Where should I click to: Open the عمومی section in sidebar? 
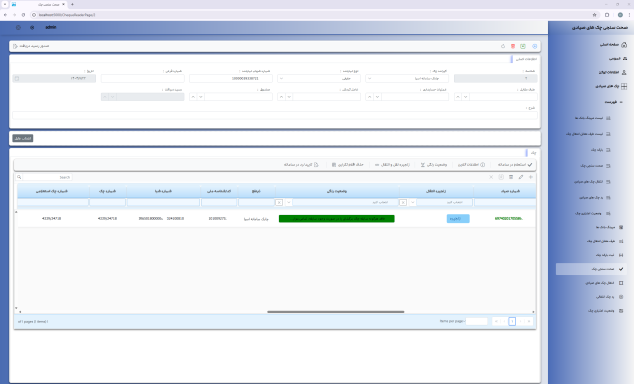pos(618,59)
